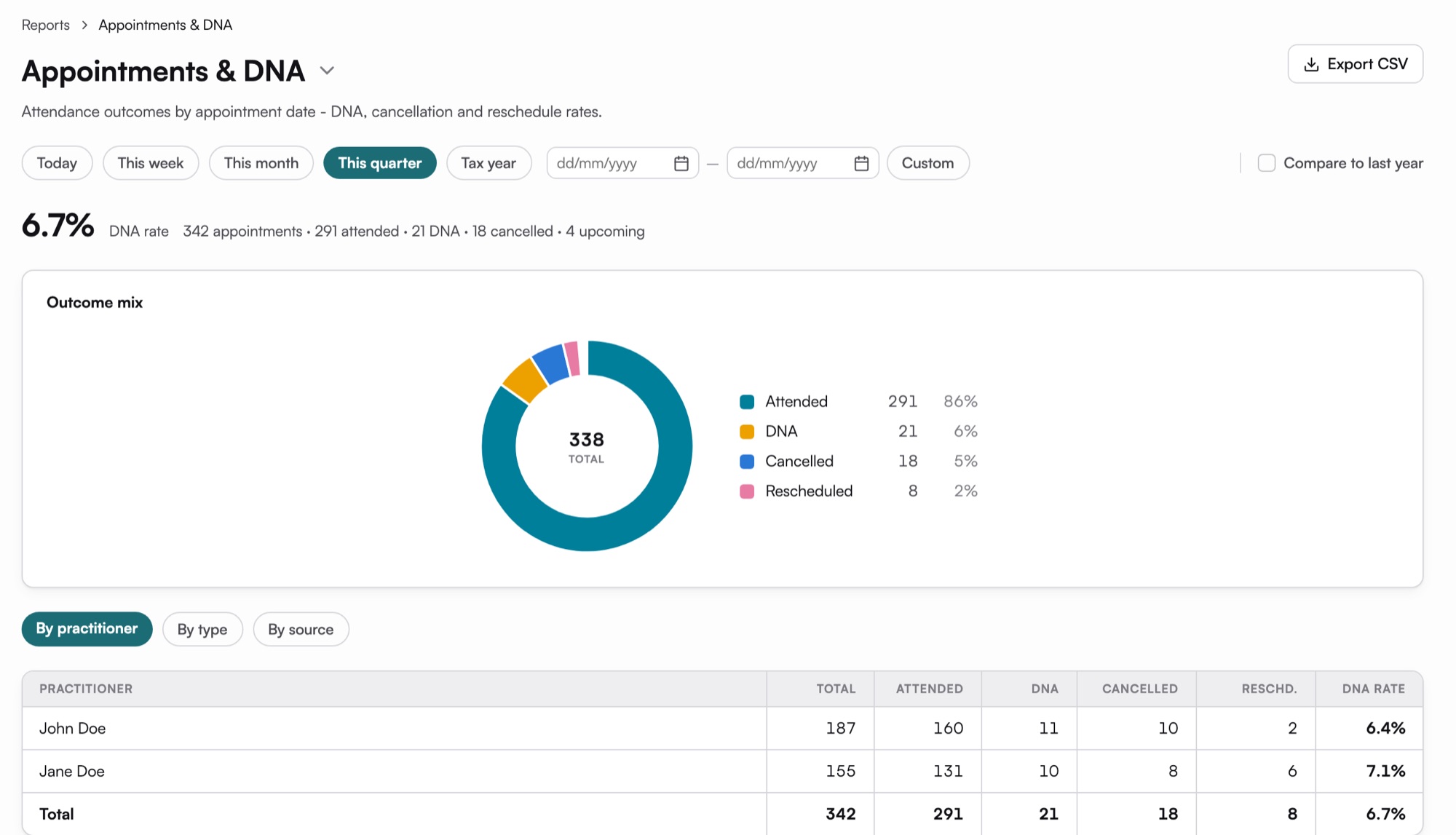Switch to This month range
This screenshot has height=835, width=1456.
pyautogui.click(x=261, y=163)
